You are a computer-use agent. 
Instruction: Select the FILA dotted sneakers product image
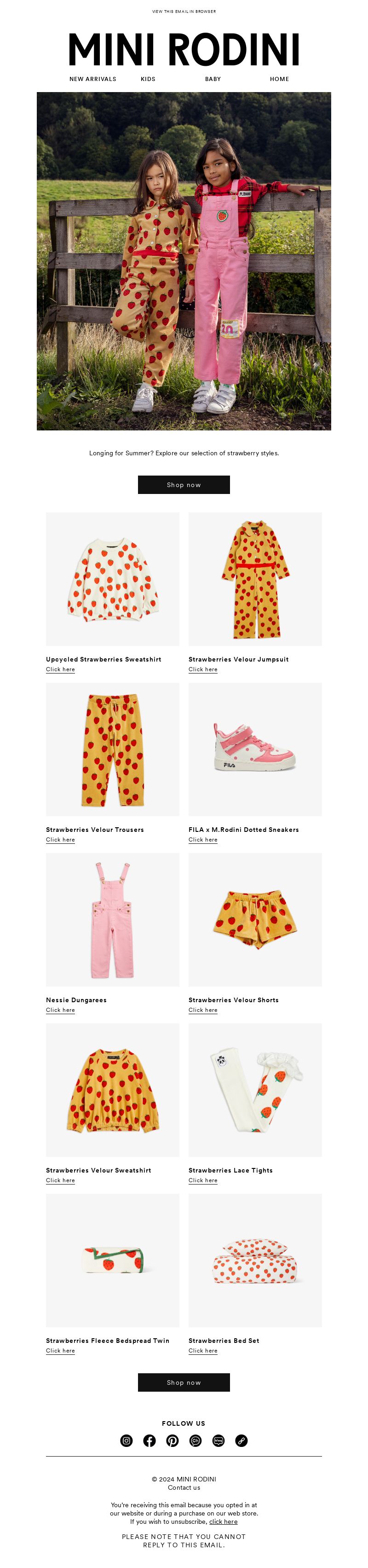click(x=255, y=749)
